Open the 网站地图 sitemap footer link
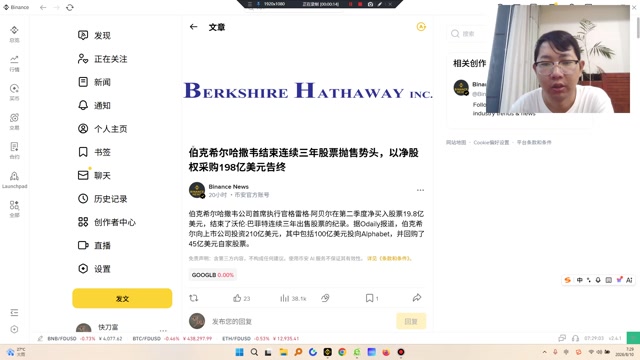Screen dimensions: 640x360 456,142
